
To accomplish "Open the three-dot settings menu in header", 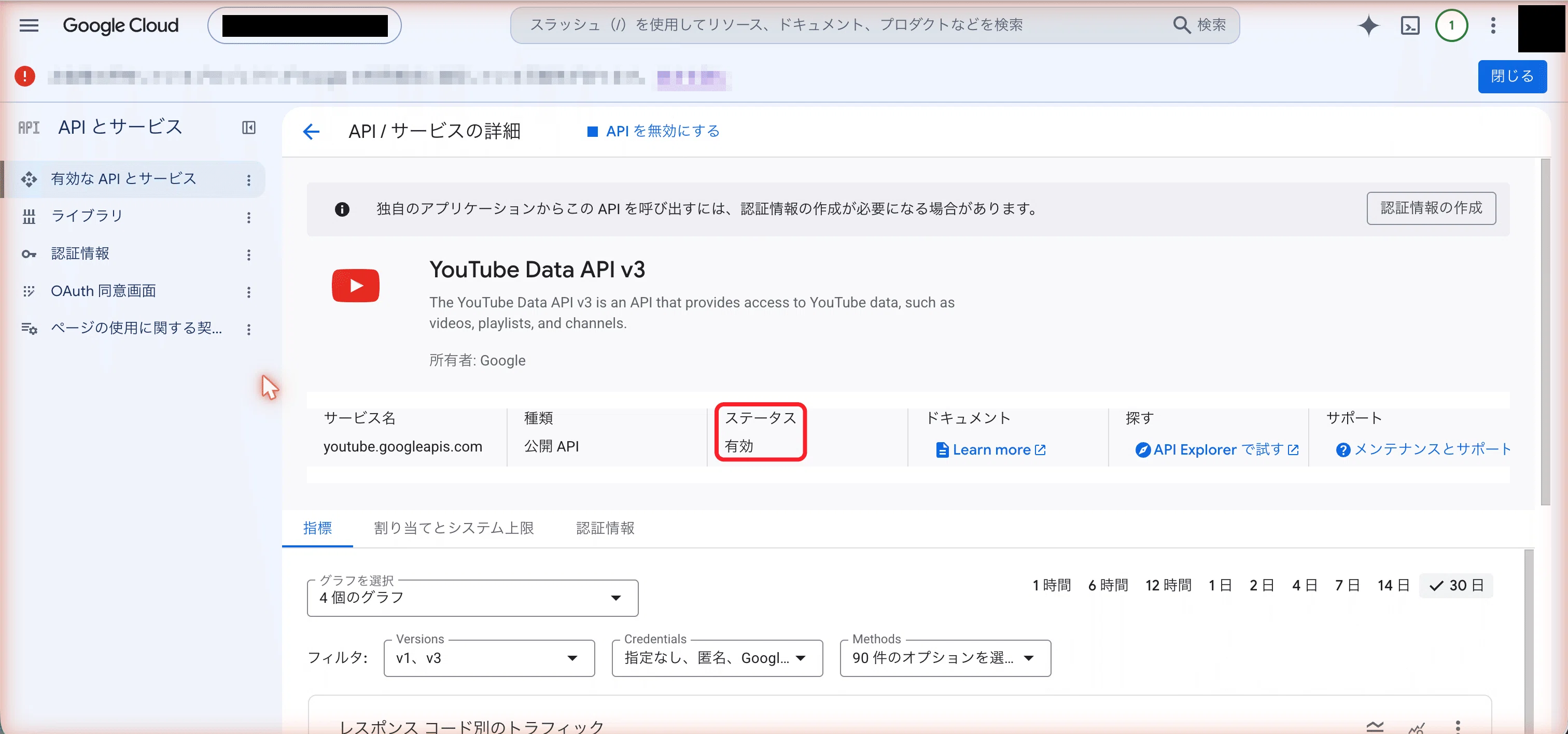I will 1492,25.
